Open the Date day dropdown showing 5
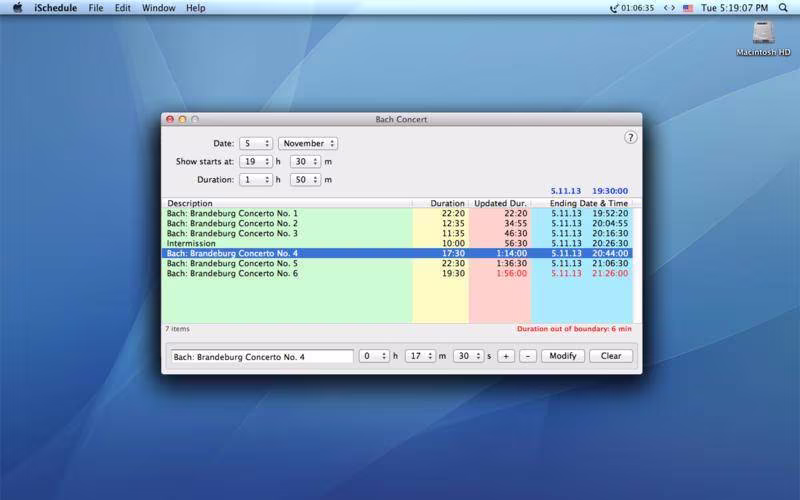This screenshot has width=800, height=500. click(256, 144)
